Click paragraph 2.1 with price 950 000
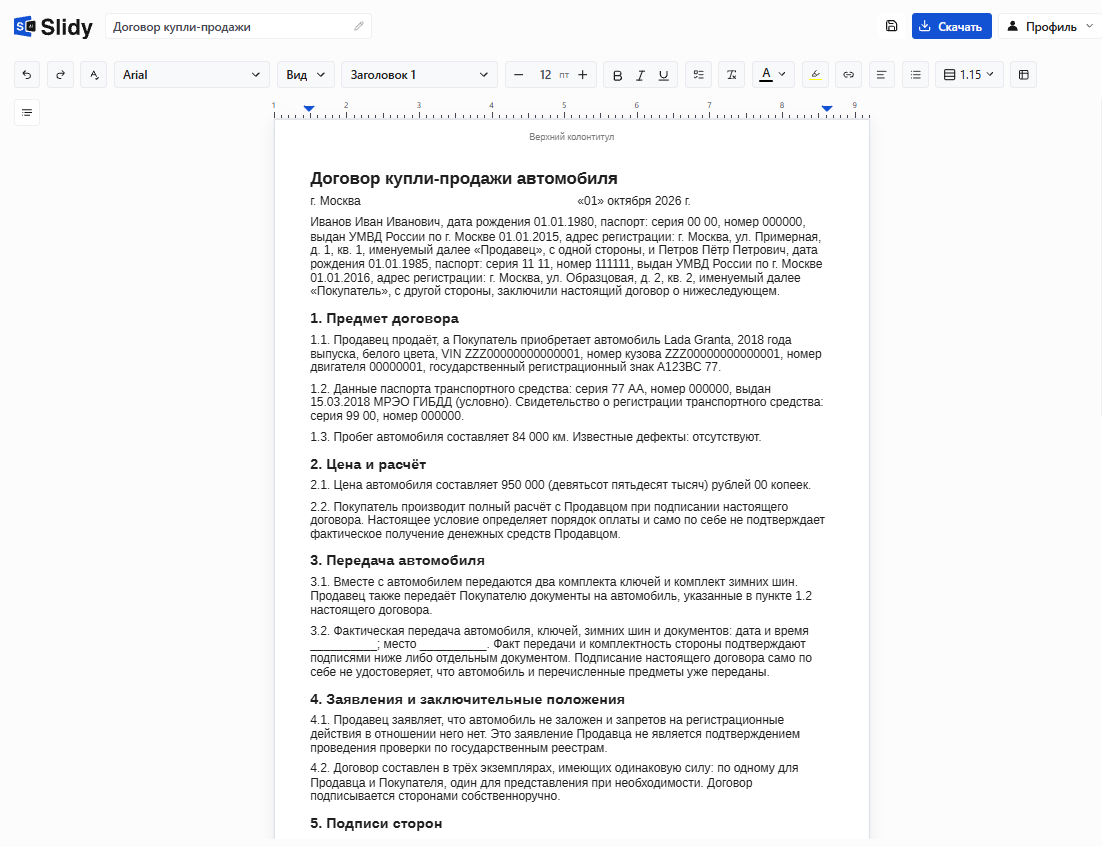The height and width of the screenshot is (847, 1102). click(x=560, y=485)
